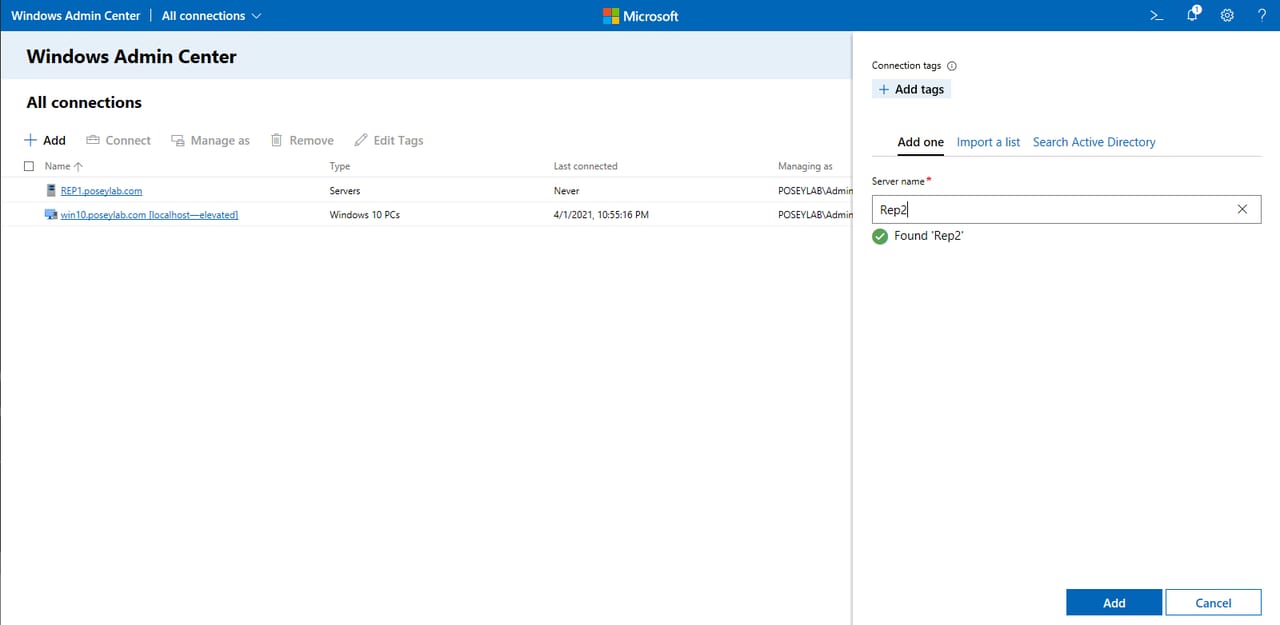Screen dimensions: 1280x625
Task: Switch to the Import a list tab
Action: [988, 142]
